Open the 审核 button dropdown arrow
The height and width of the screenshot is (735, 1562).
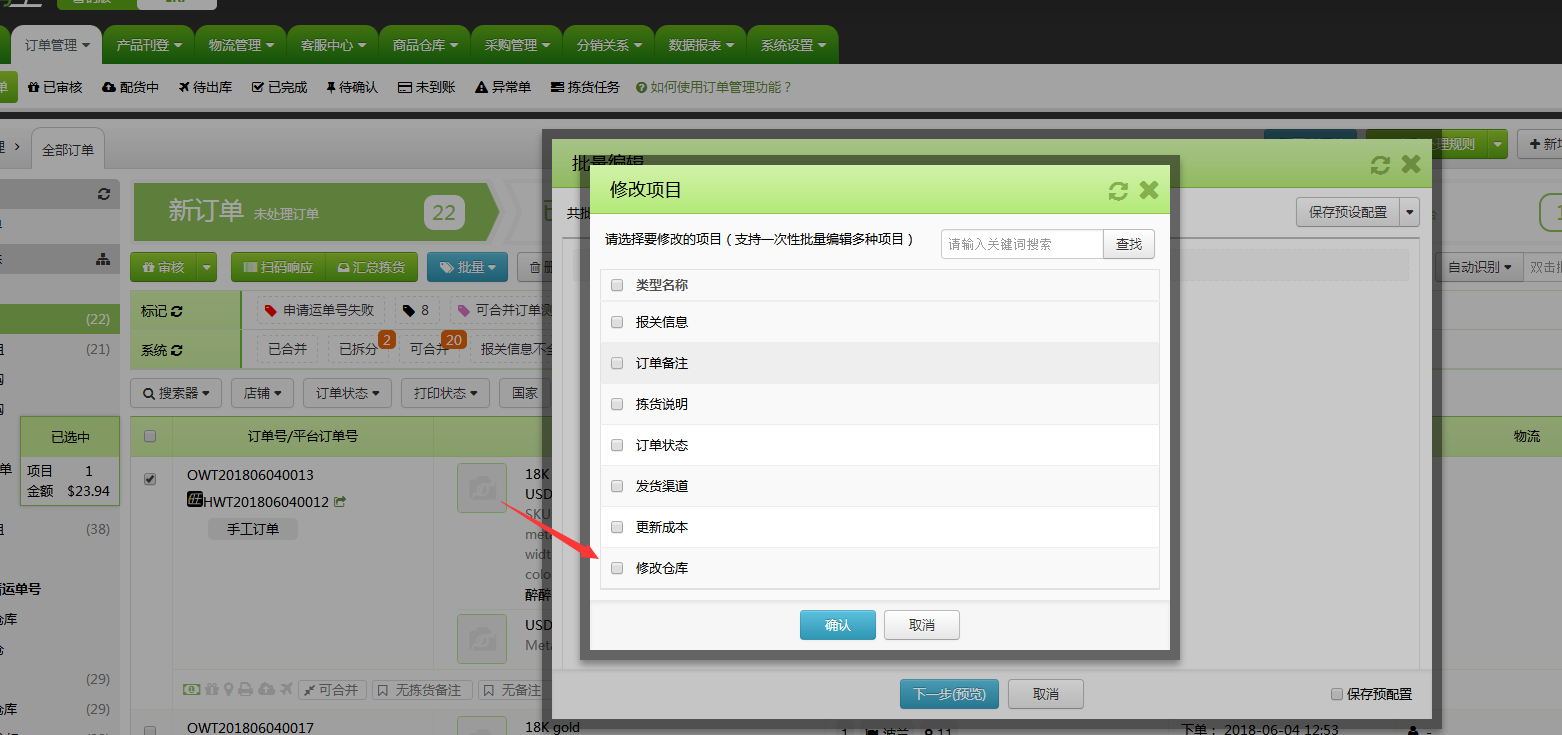tap(207, 268)
